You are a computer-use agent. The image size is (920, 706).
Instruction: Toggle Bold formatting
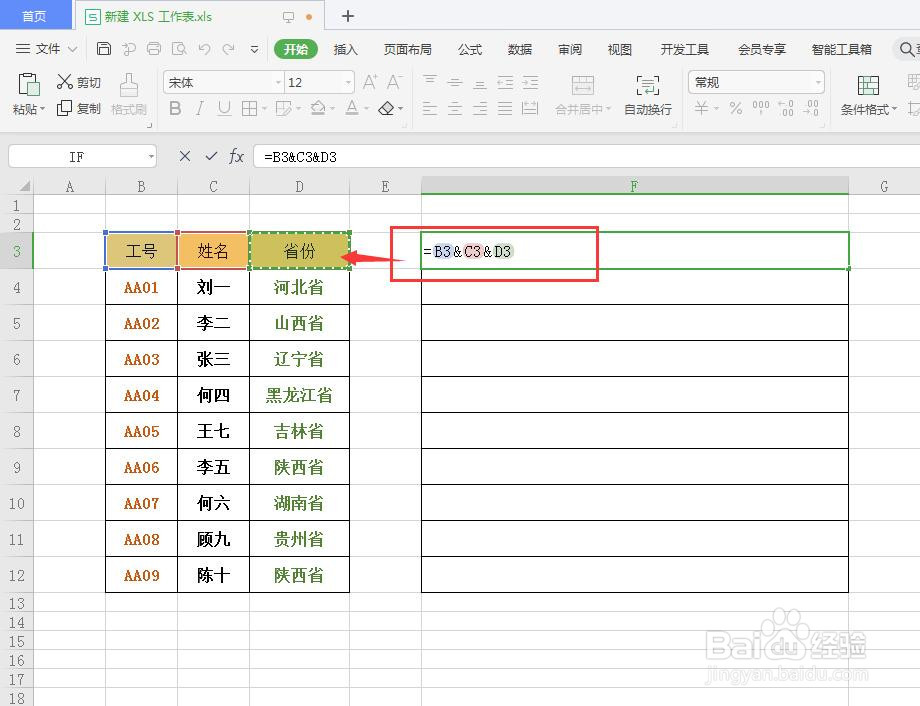tap(175, 108)
